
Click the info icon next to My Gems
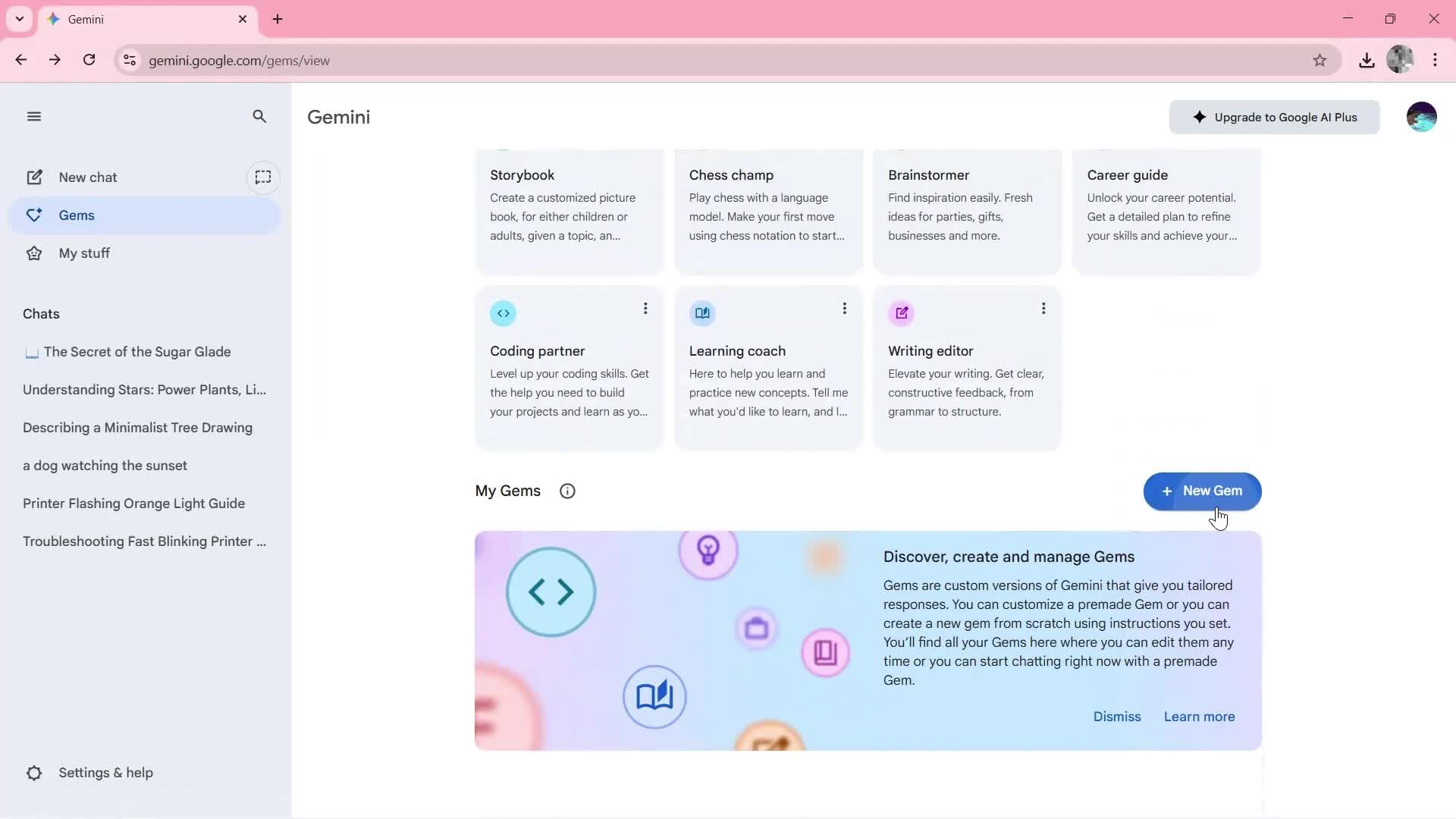tap(567, 491)
